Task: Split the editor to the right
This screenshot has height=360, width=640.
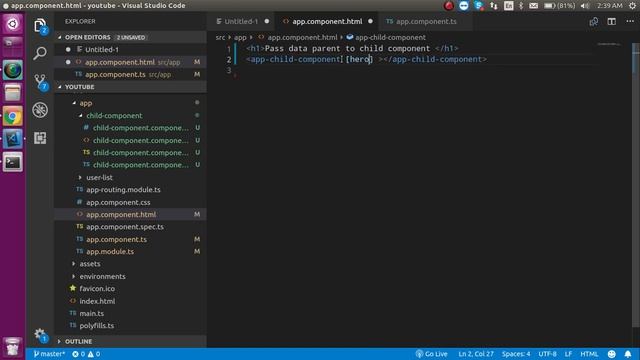Action: tap(611, 22)
